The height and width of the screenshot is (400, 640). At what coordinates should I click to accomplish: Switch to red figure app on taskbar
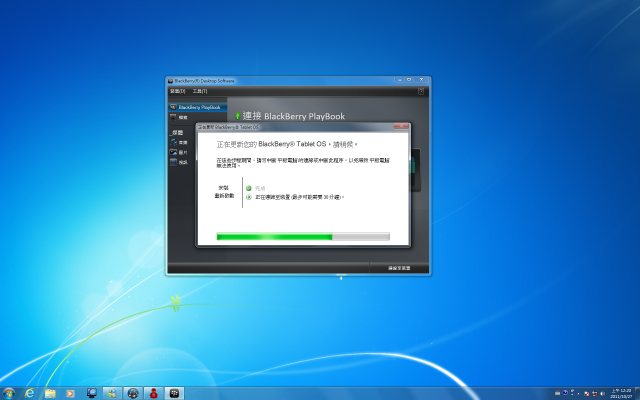tap(153, 393)
